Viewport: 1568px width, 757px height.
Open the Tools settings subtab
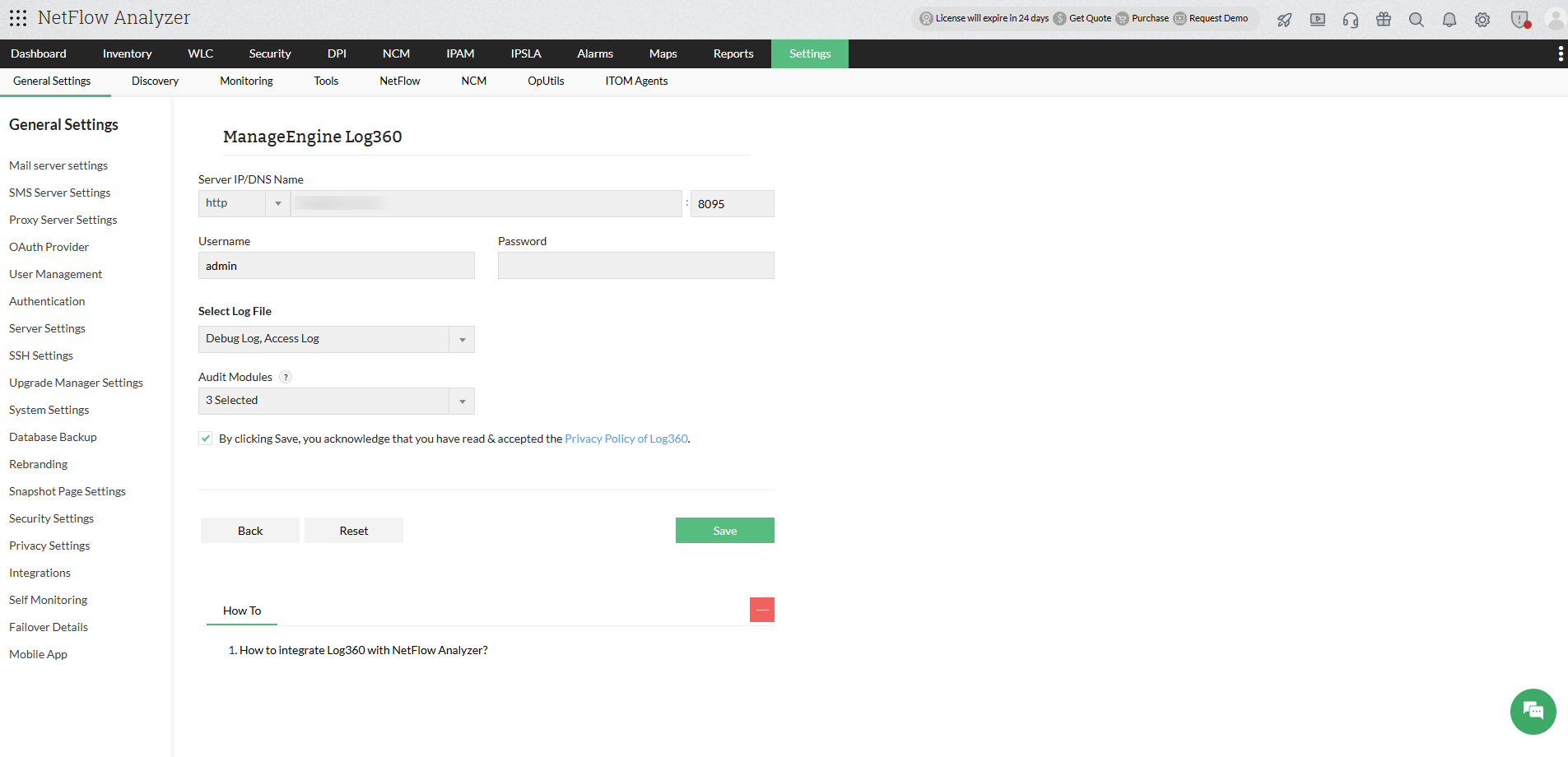[326, 81]
